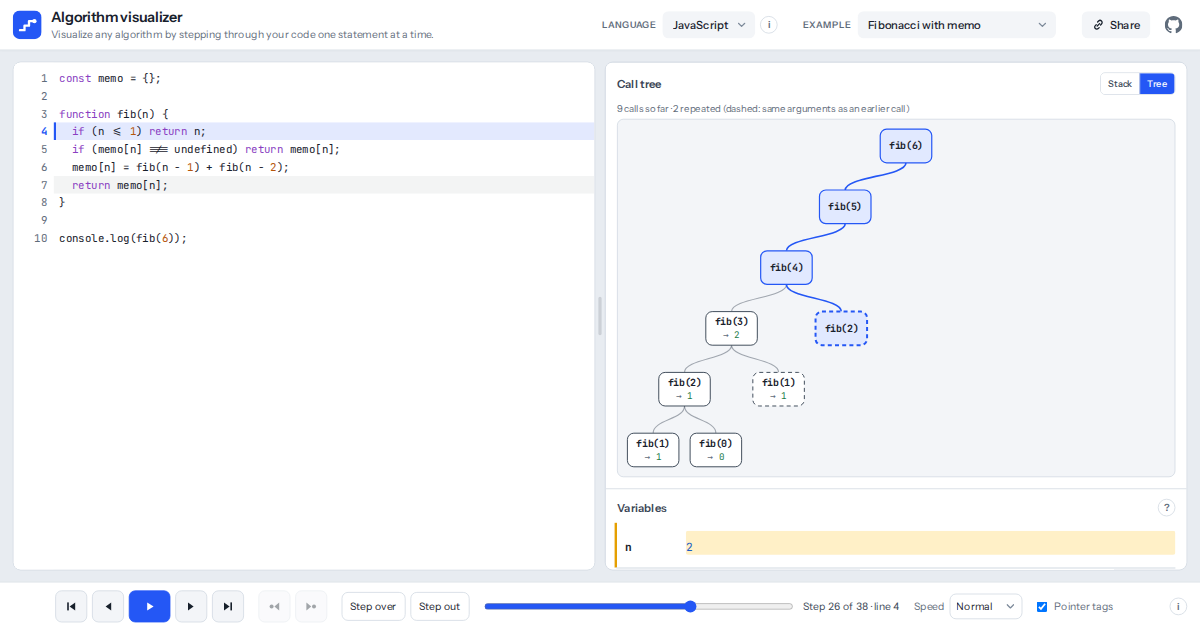Click the Variables panel heading
Screen dimensions: 1200x630
pos(642,508)
